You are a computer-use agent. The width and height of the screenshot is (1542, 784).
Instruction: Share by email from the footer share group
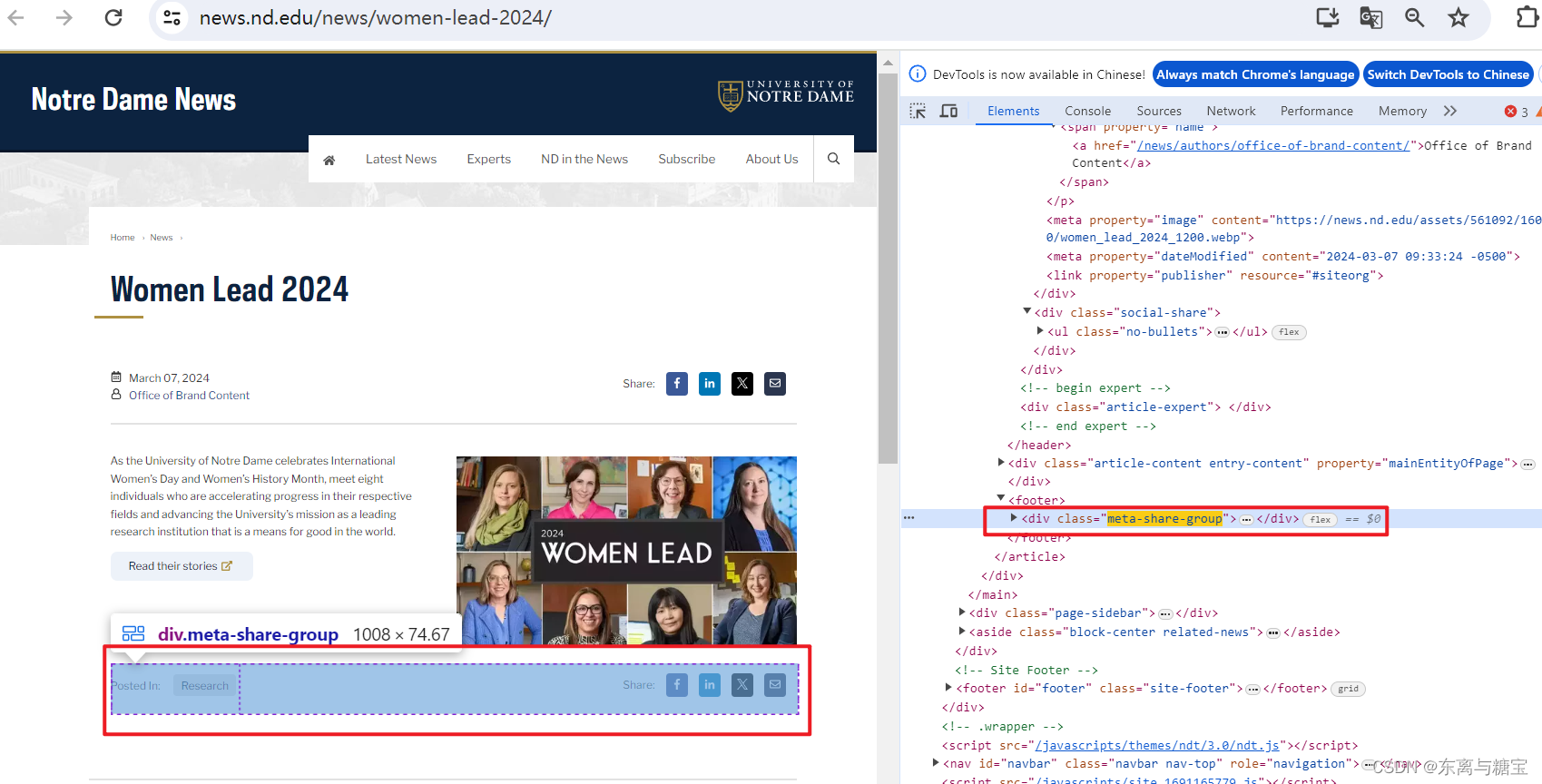coord(775,685)
